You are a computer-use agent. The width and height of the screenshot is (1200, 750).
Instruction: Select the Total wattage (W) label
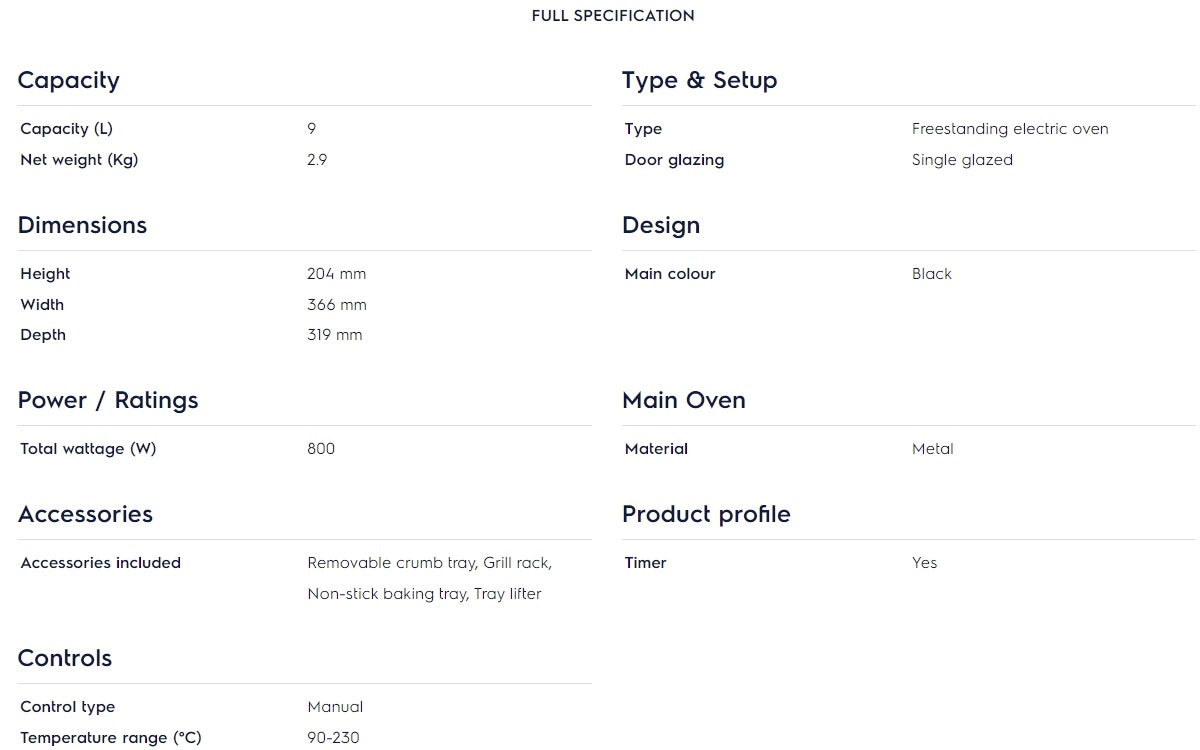88,449
